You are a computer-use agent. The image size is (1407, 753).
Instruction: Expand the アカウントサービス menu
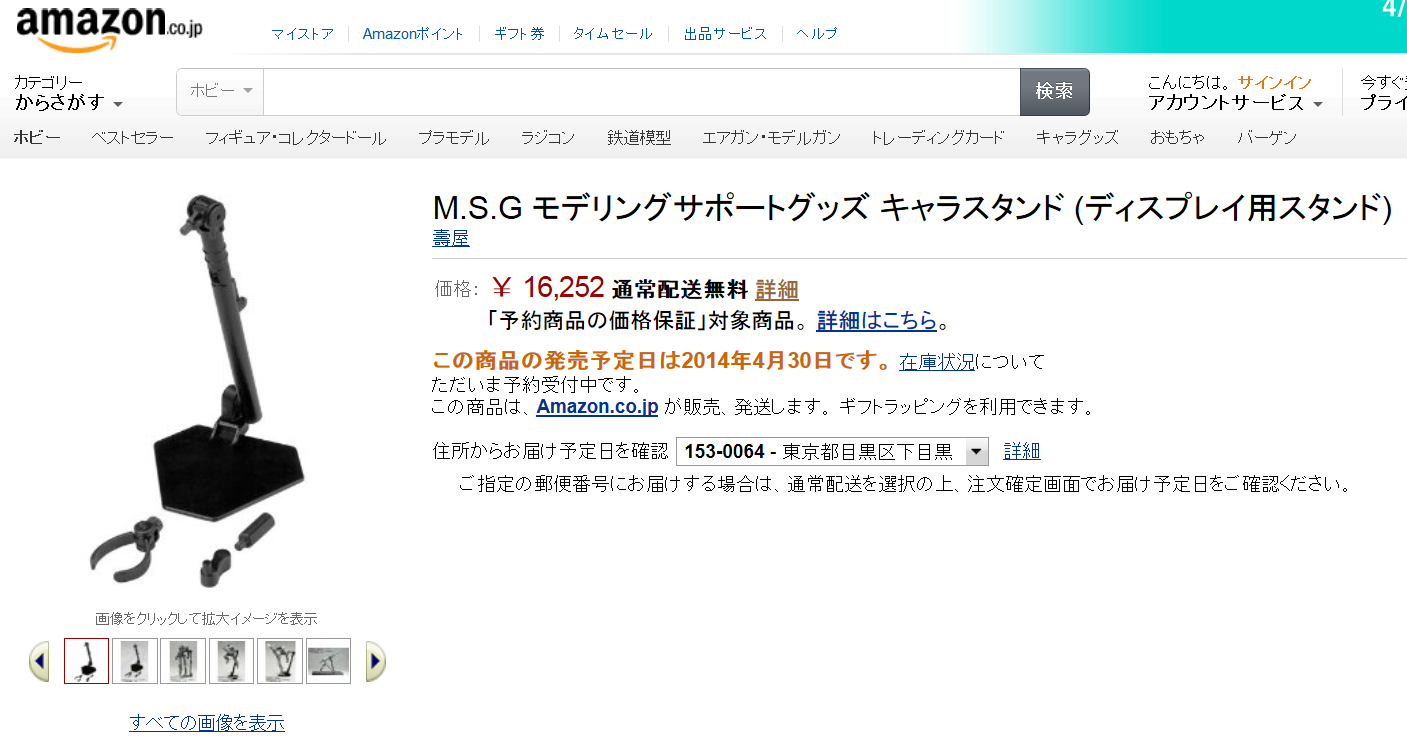coord(1235,103)
